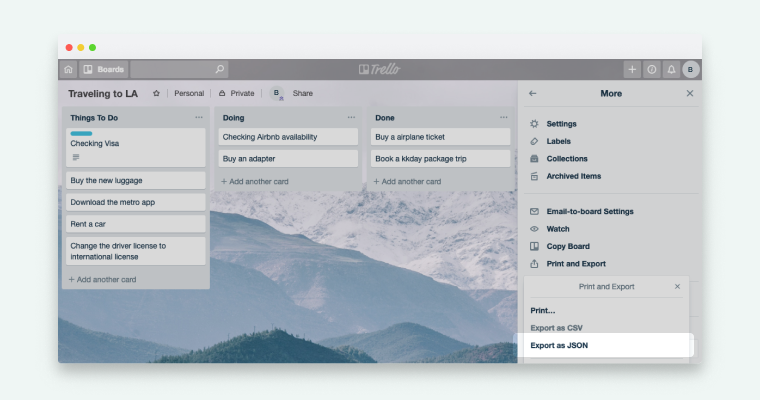
Task: Click description icon on Checking Visa card
Action: (76, 157)
